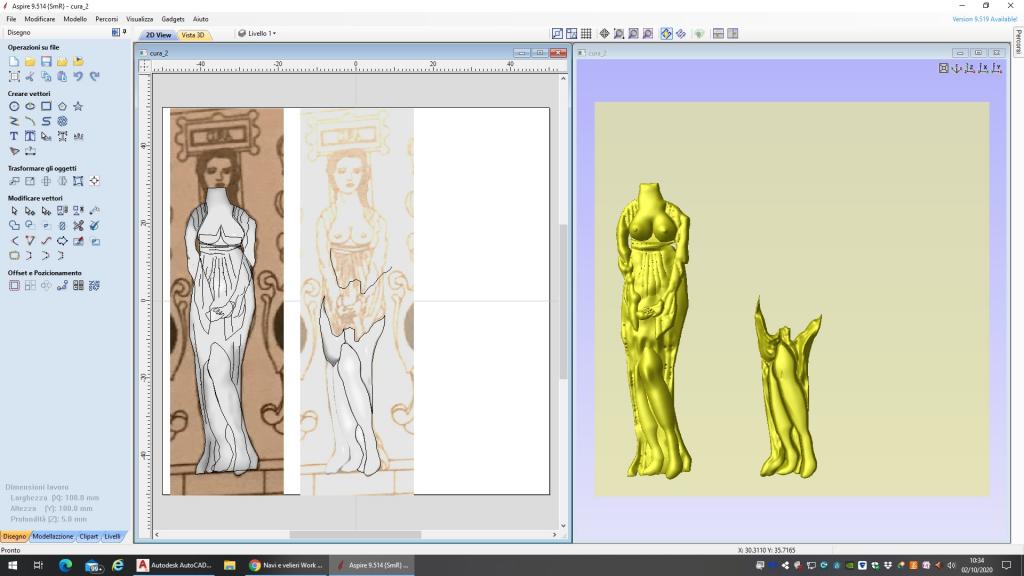Open the Livello 1 layer dropdown
The image size is (1024, 576).
click(257, 34)
